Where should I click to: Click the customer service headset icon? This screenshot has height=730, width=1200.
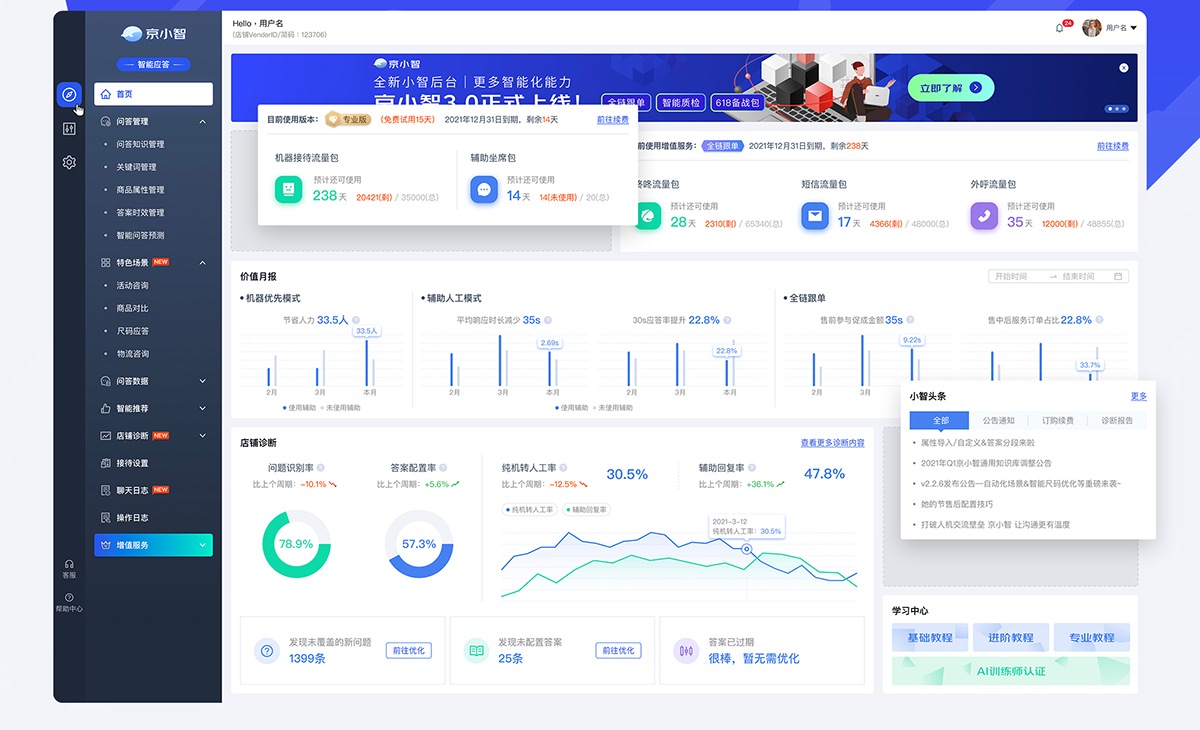pos(69,565)
